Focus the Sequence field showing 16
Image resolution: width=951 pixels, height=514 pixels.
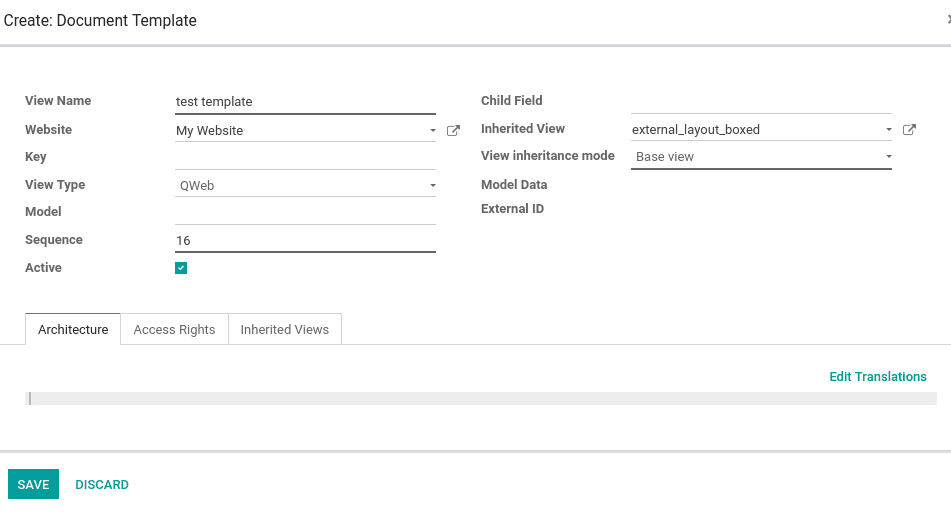click(306, 240)
